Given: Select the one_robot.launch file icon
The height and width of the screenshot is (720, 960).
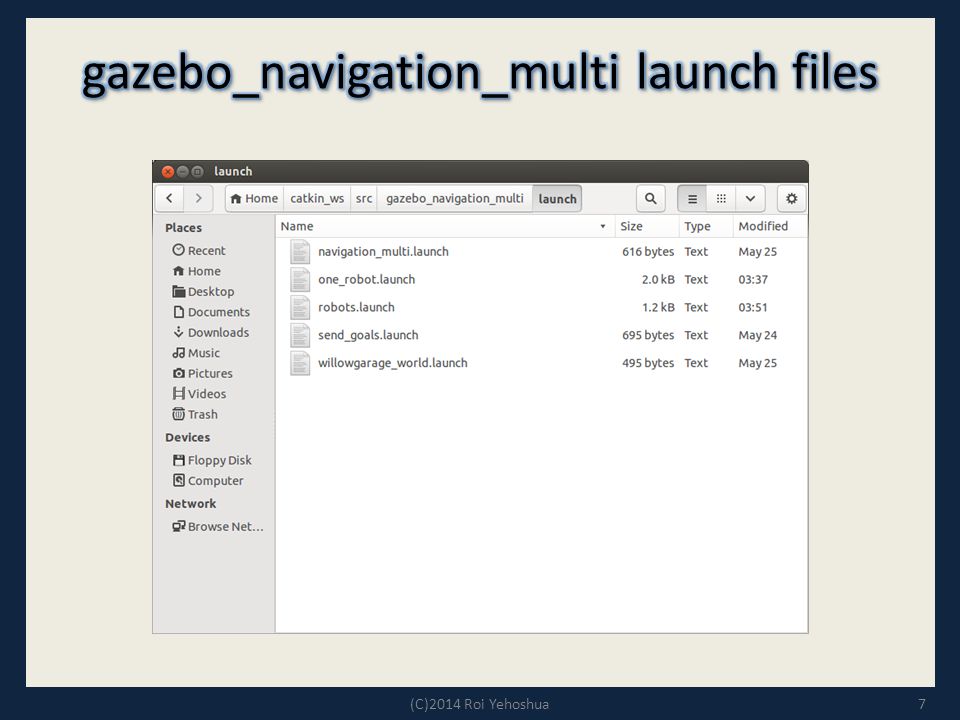Looking at the screenshot, I should 300,280.
